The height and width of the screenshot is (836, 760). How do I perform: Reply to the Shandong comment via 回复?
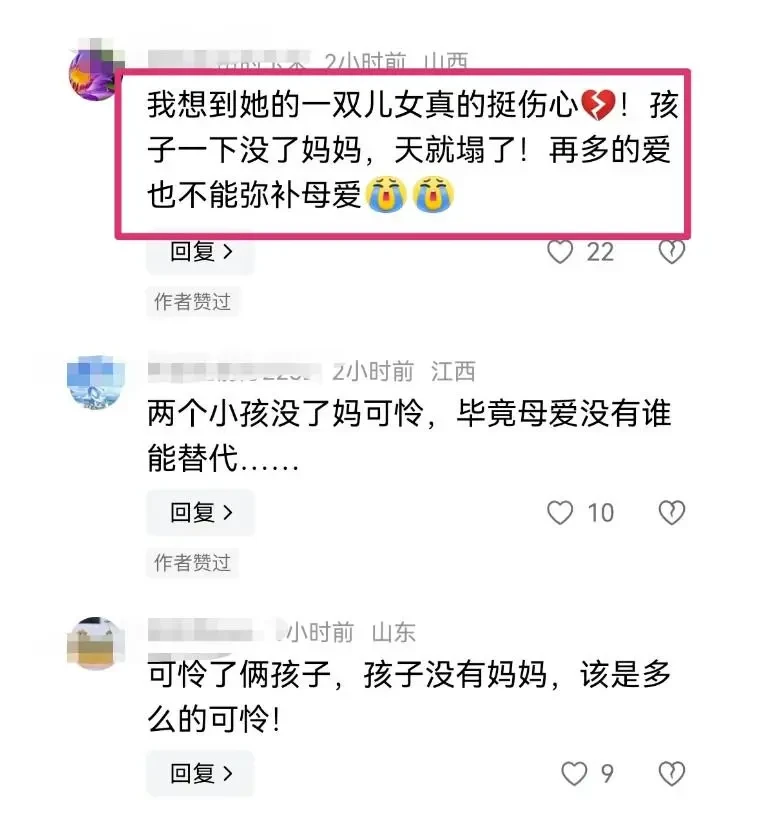point(201,773)
